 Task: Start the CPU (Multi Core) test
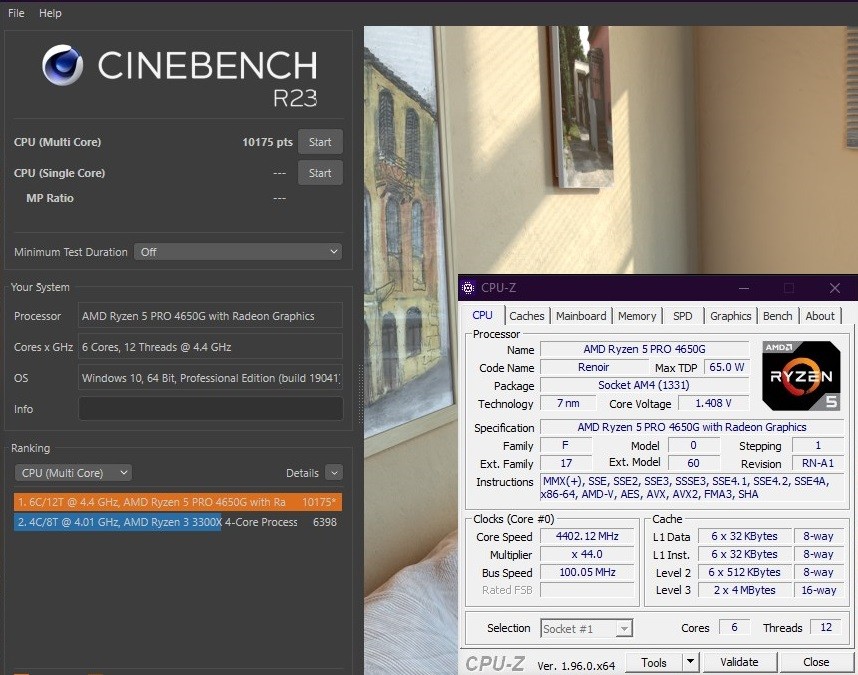[320, 142]
